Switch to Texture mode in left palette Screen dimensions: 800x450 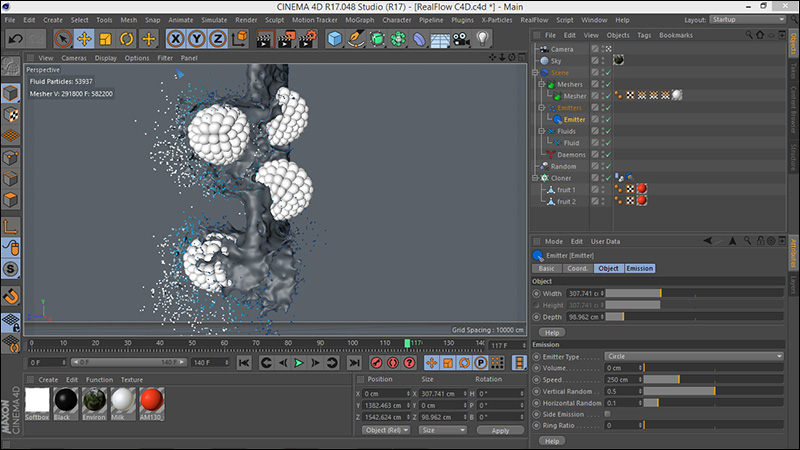(11, 115)
